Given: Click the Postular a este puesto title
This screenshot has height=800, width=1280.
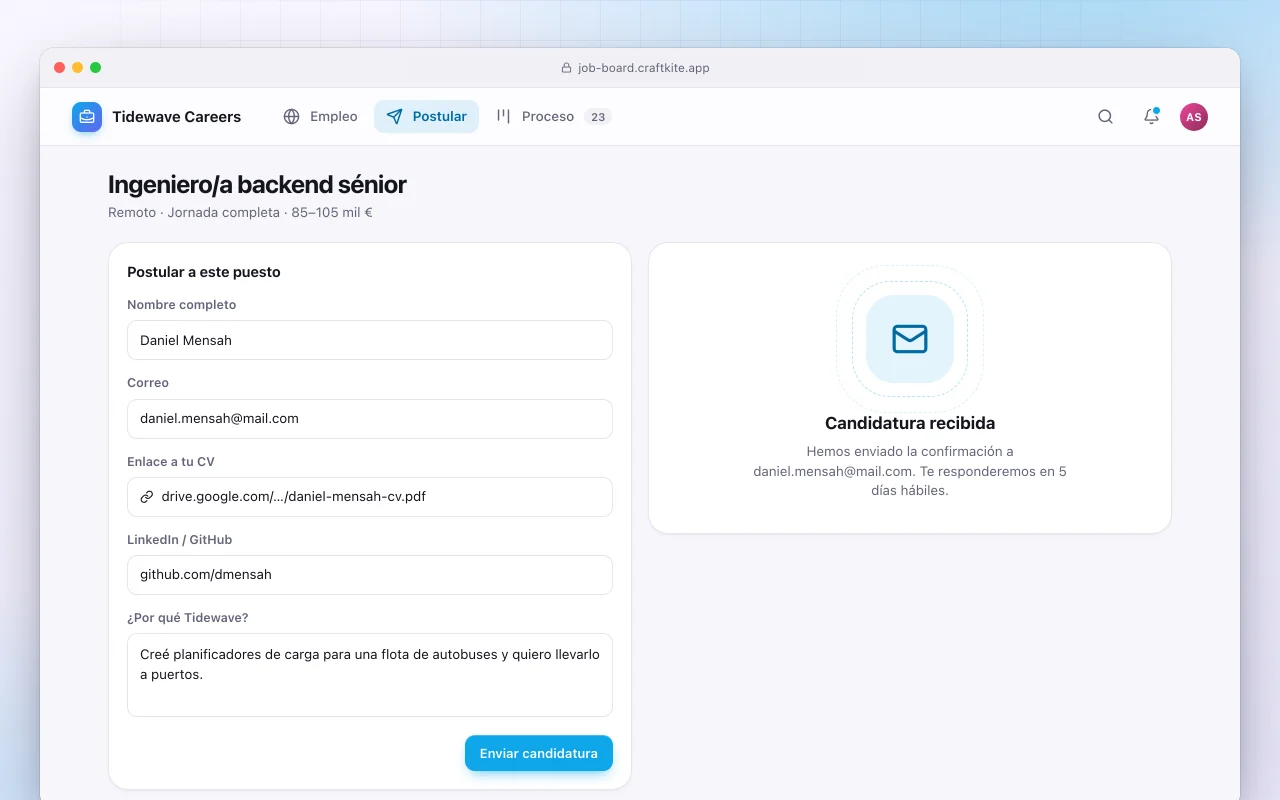Looking at the screenshot, I should click(x=204, y=272).
